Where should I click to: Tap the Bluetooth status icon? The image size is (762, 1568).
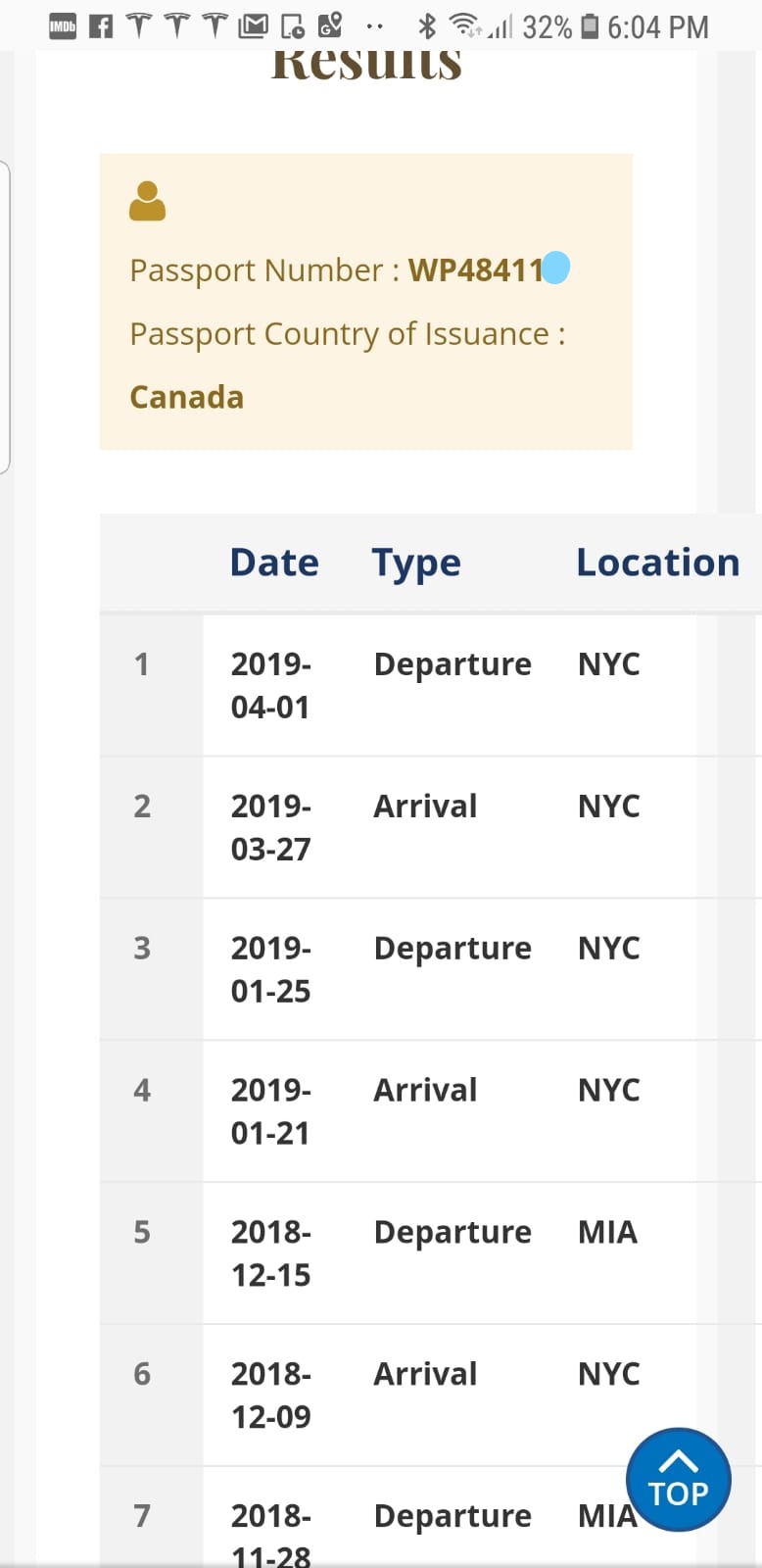pos(427,26)
